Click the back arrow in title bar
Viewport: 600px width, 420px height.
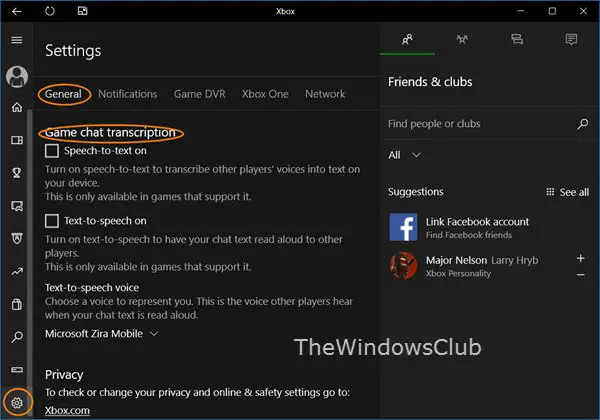coord(16,11)
